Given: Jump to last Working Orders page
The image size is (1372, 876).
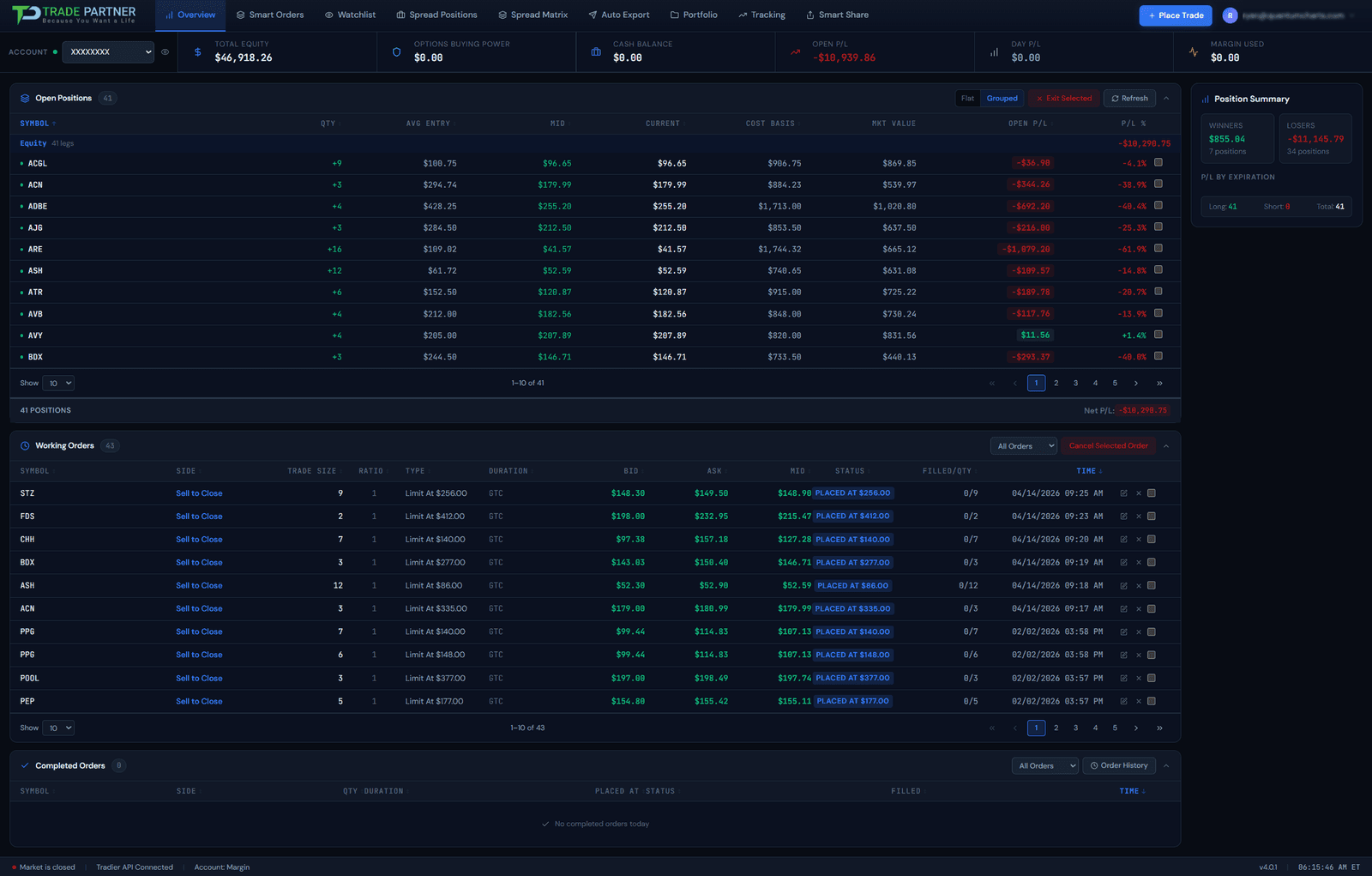Looking at the screenshot, I should click(1159, 728).
